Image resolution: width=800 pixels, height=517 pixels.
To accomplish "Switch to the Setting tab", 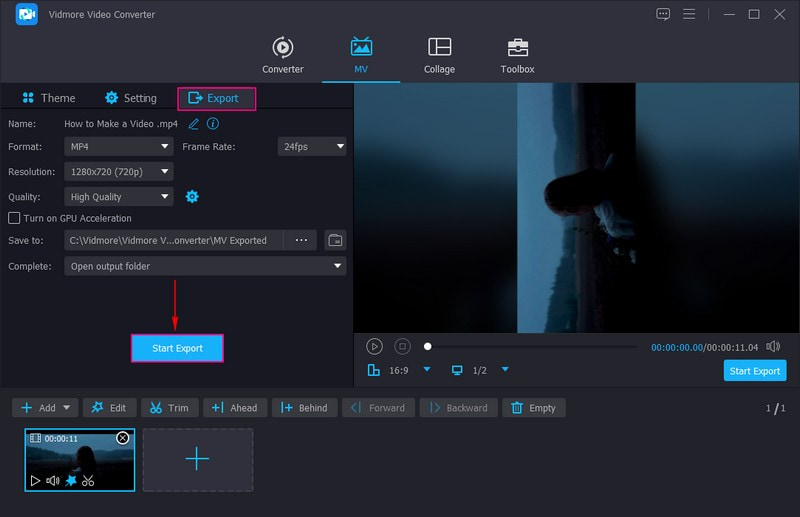I will [131, 98].
